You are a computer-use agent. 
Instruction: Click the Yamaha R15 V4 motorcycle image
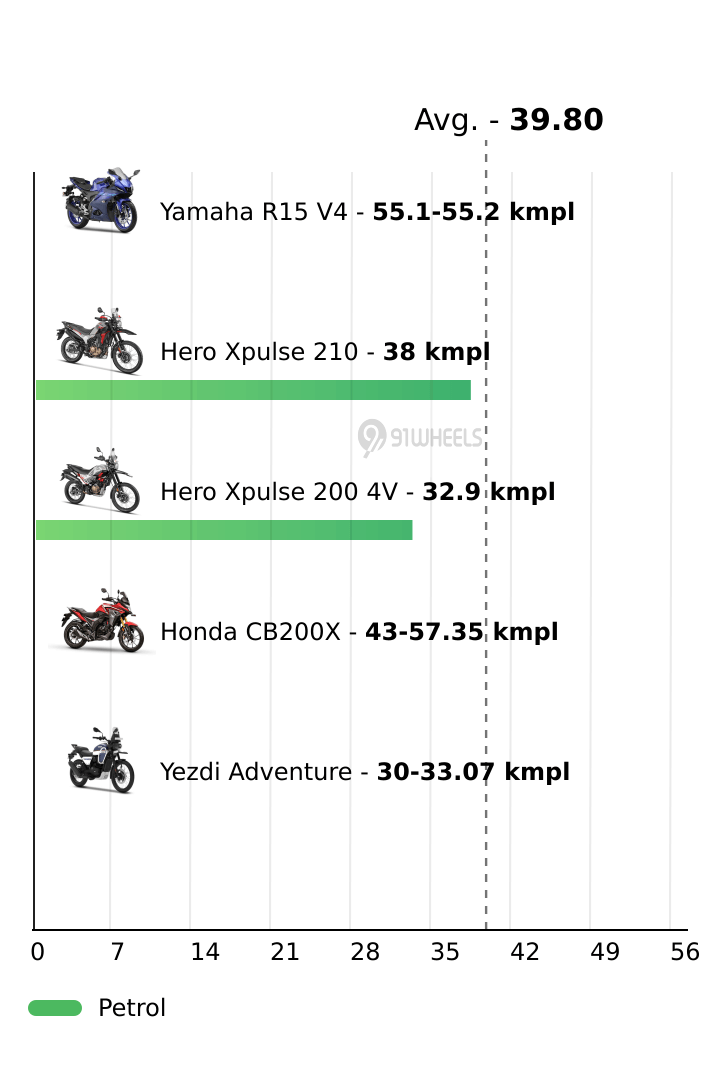pos(100,202)
